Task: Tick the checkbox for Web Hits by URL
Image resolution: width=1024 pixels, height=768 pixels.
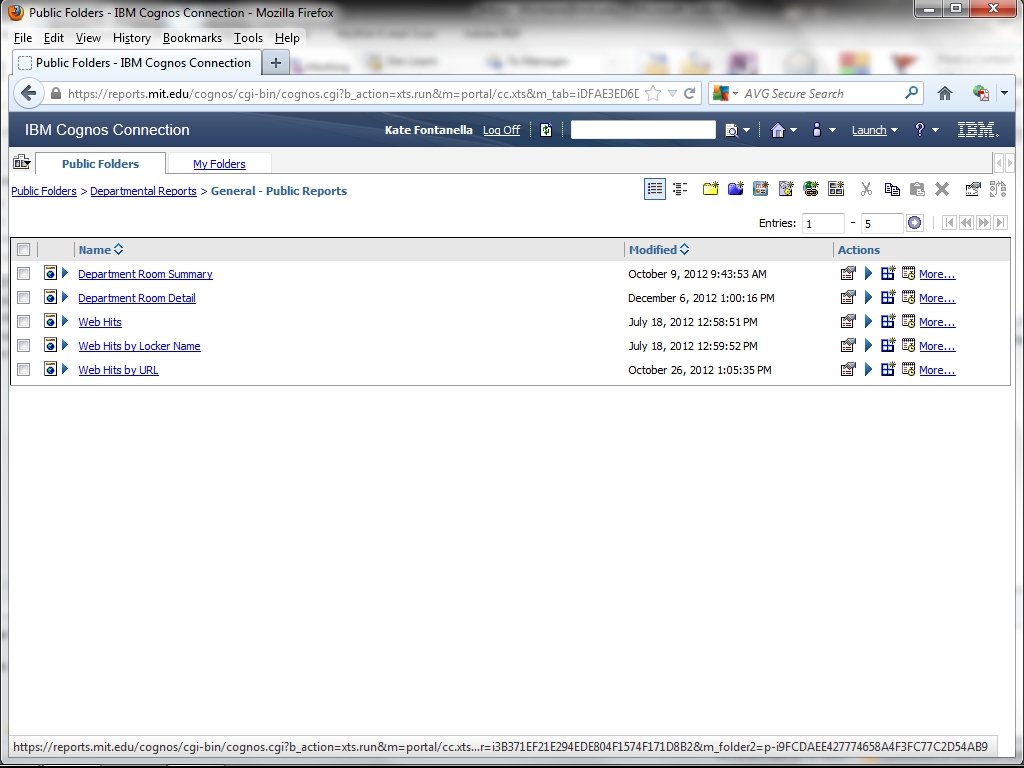Action: coord(24,370)
